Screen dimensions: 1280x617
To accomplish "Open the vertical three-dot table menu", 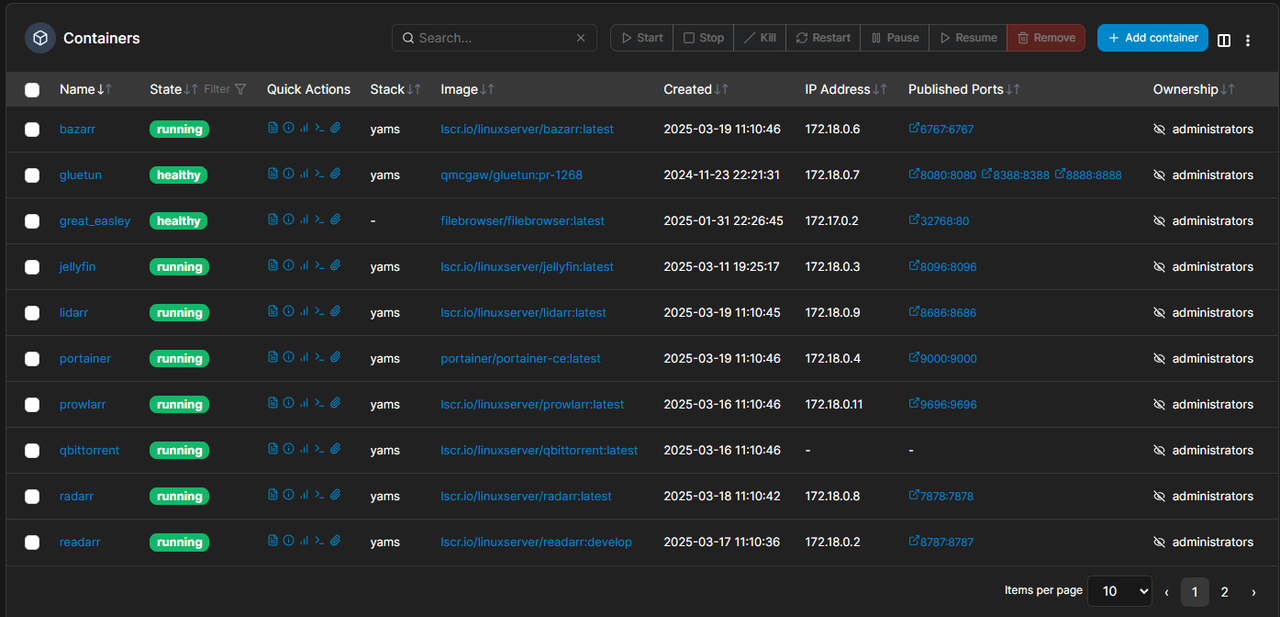I will click(x=1248, y=40).
